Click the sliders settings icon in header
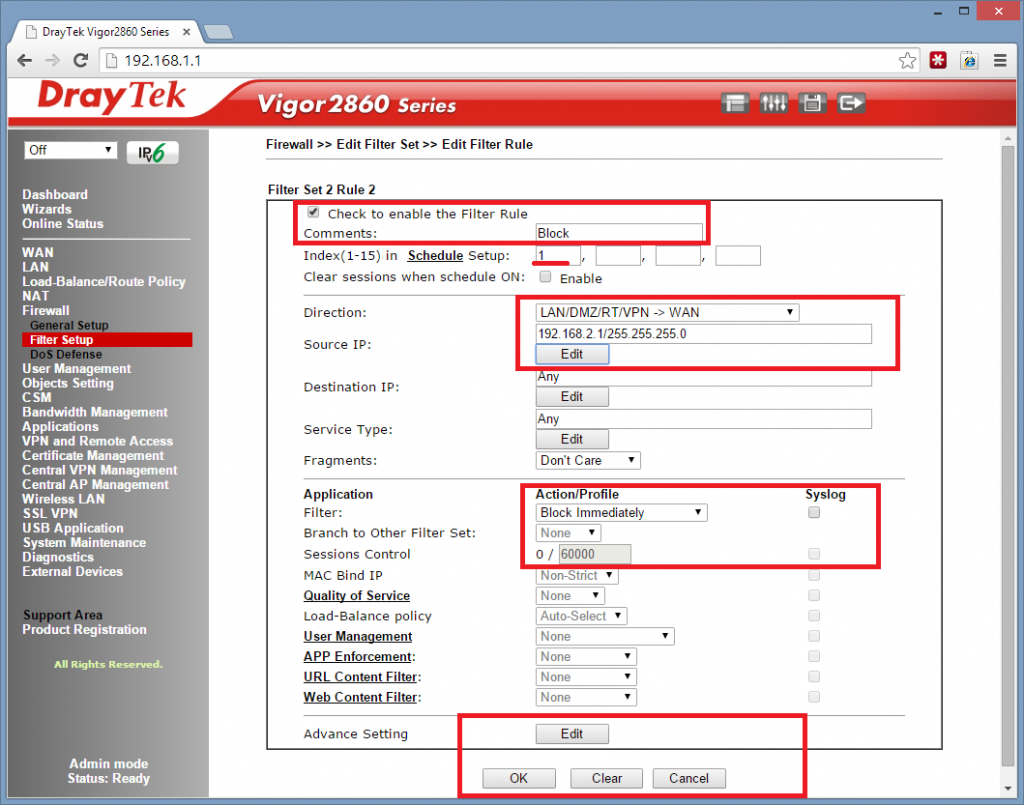1024x805 pixels. click(x=774, y=103)
